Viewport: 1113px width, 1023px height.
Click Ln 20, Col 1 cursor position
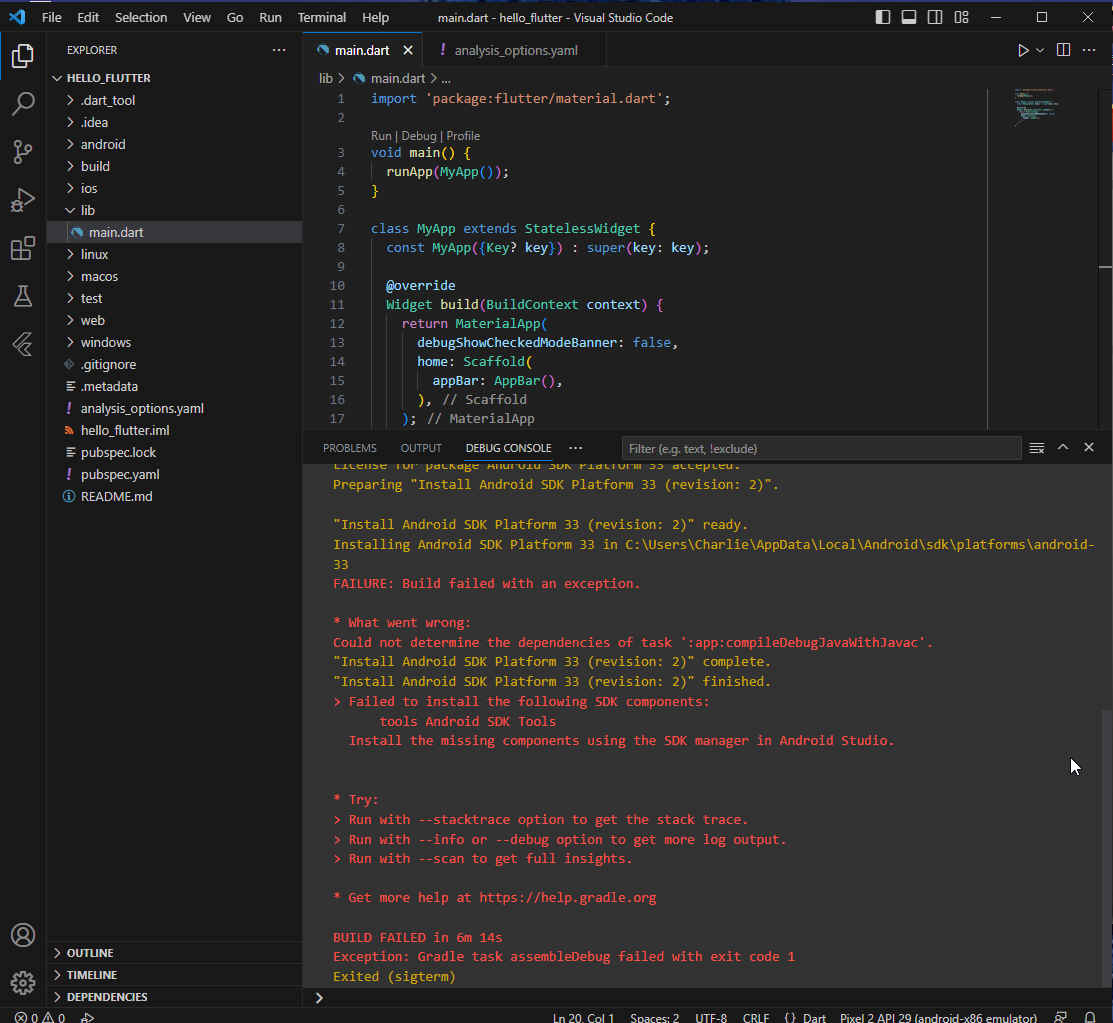[x=583, y=1017]
